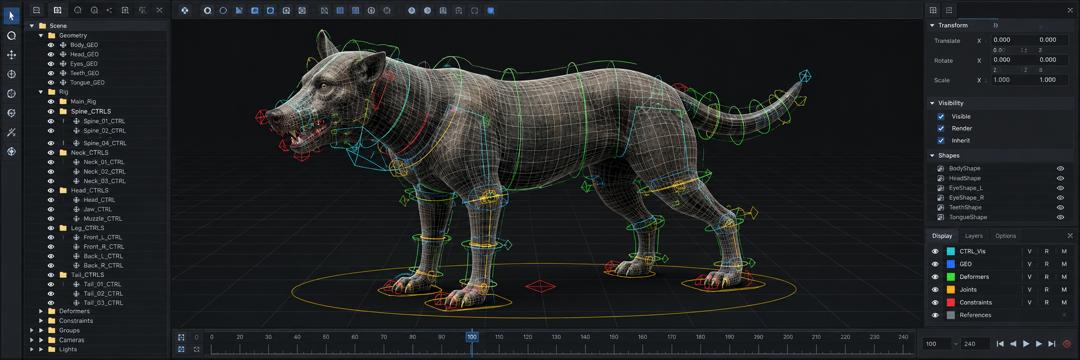Step forward one frame
Screen dimensions: 1080x360
click(1039, 343)
